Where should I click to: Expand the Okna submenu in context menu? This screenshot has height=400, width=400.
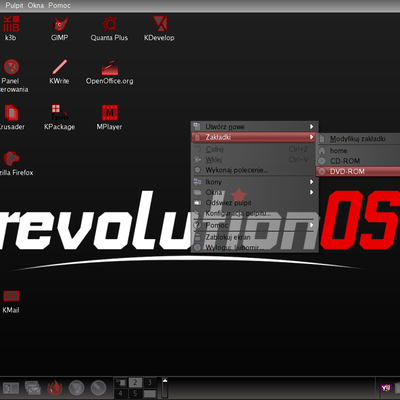pos(255,192)
